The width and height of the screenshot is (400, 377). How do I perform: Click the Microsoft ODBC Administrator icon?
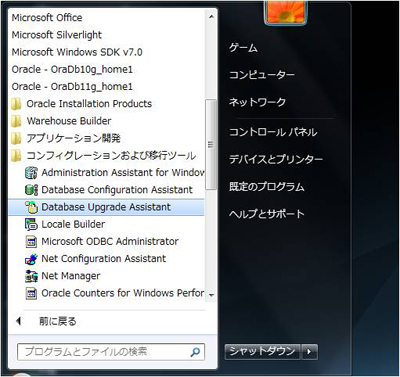pos(31,242)
